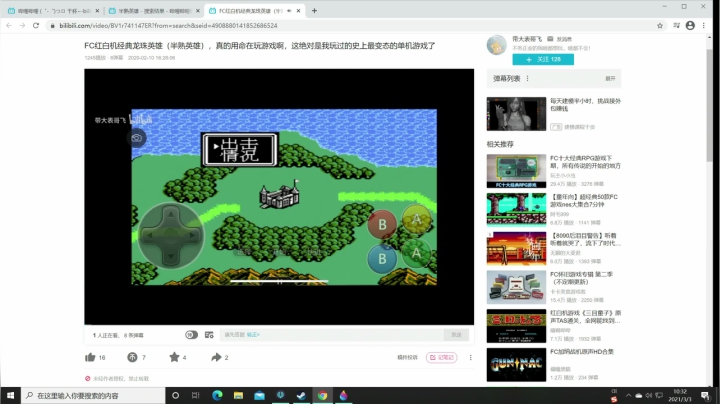Open the three-dot menu next to 记笔记
The height and width of the screenshot is (404, 720).
click(470, 357)
